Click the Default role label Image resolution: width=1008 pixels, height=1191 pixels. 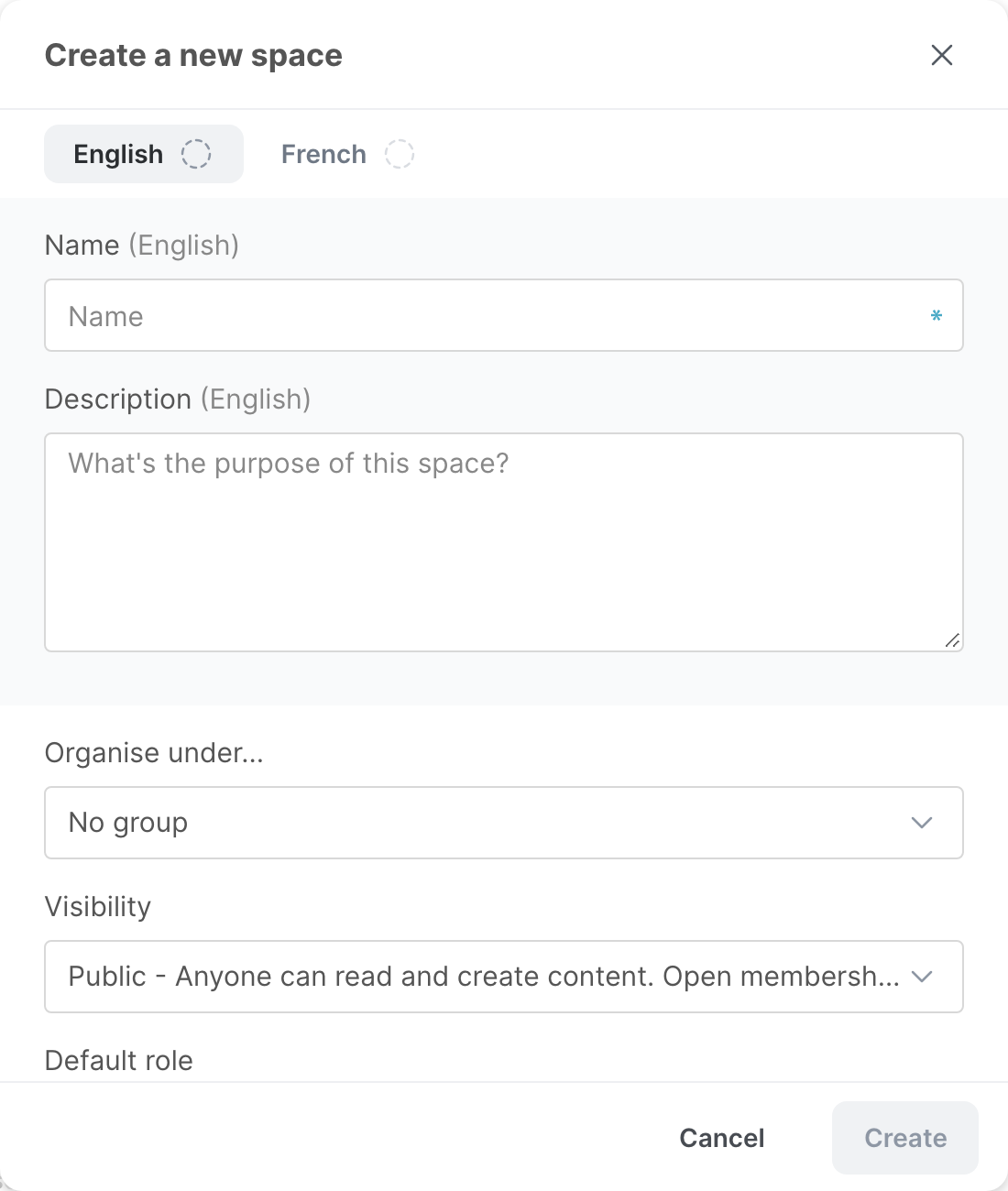click(119, 1060)
